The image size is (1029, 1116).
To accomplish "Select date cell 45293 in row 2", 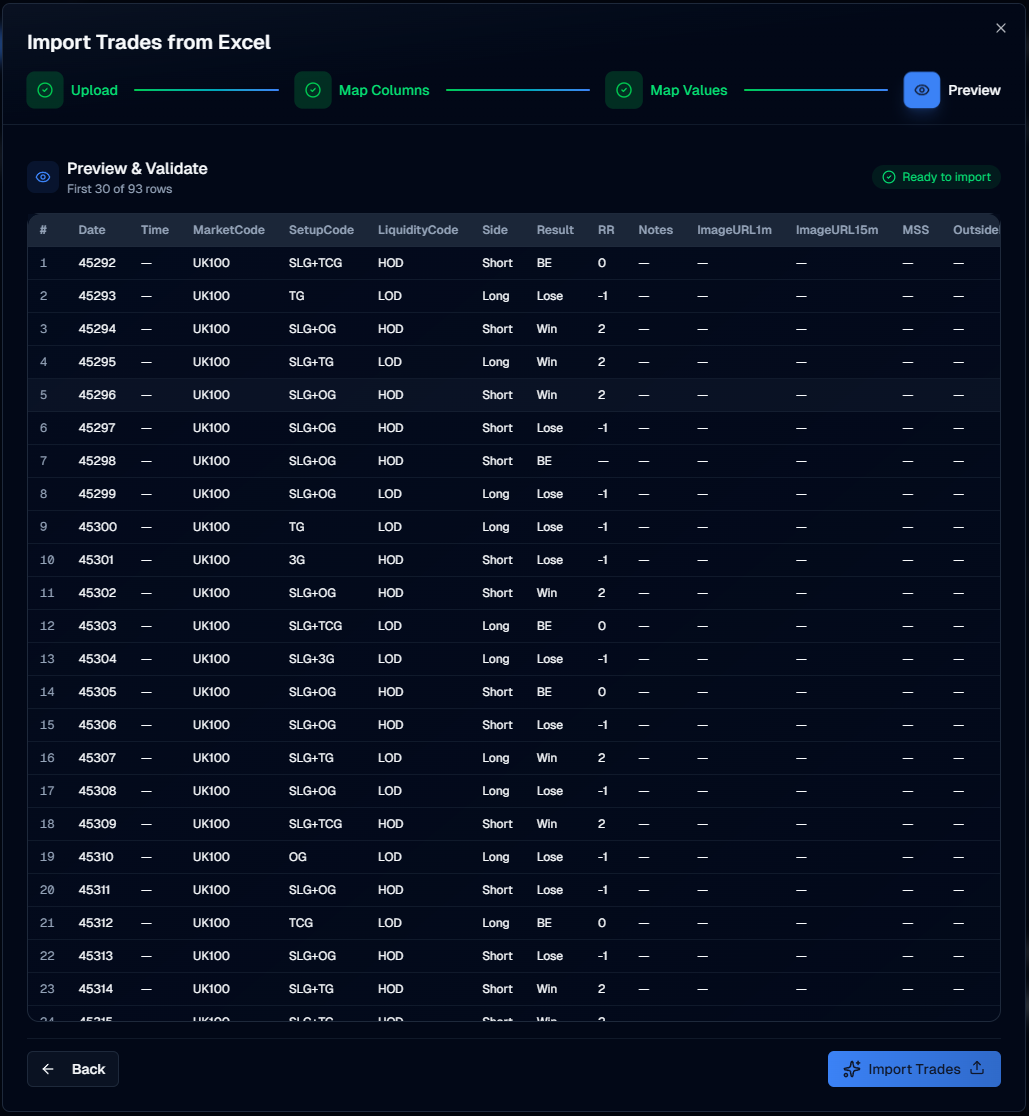I will tap(97, 296).
